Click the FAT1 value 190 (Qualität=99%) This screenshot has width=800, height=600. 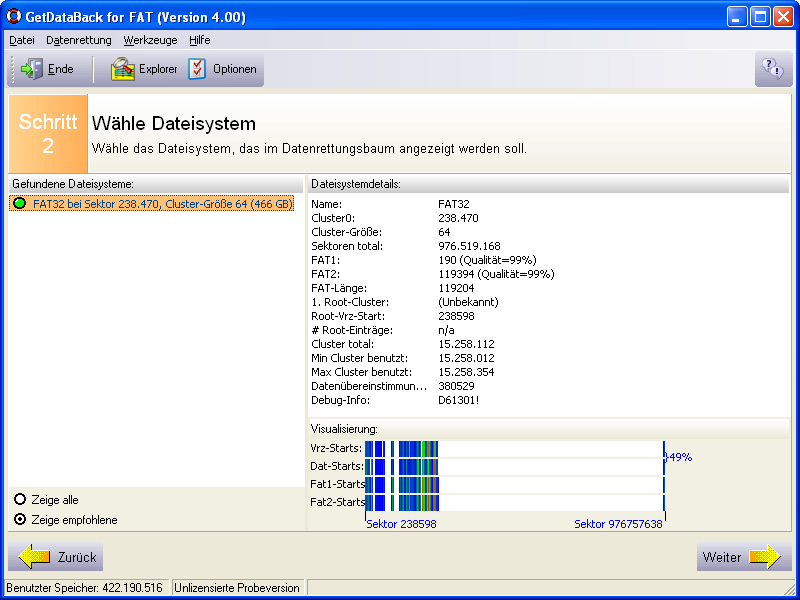pyautogui.click(x=487, y=260)
